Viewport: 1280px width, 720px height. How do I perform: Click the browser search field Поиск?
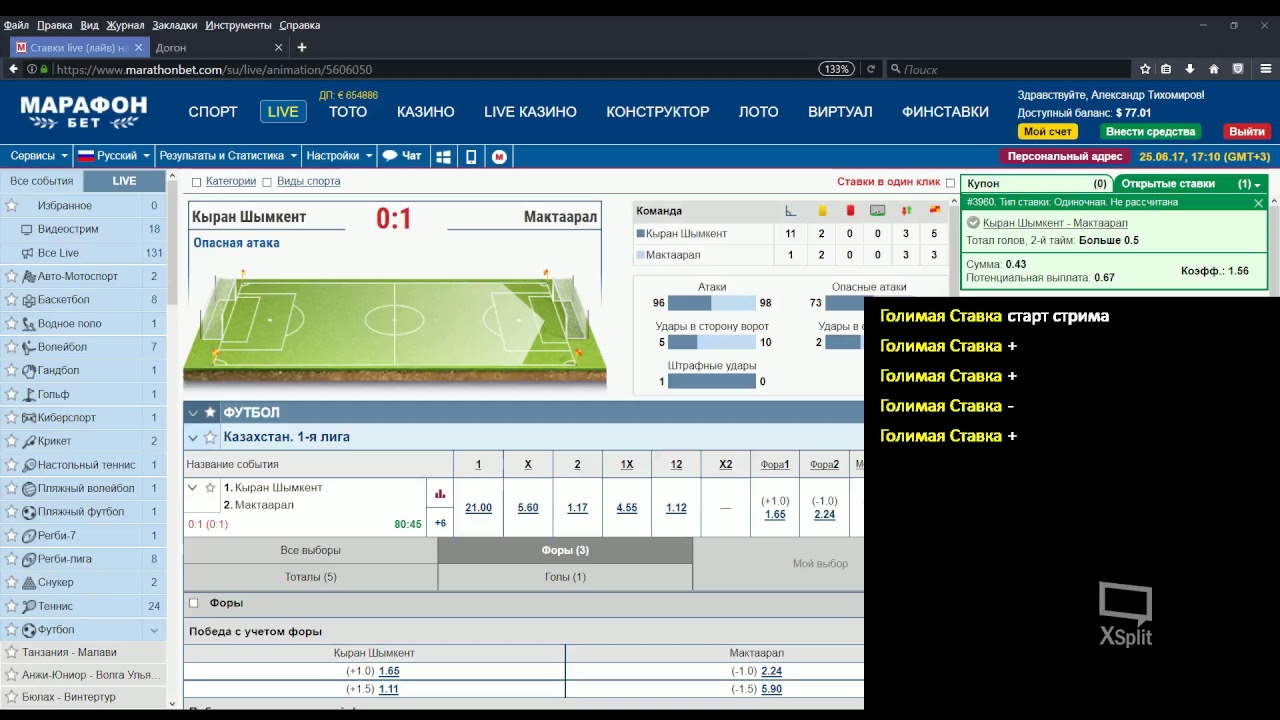point(1010,69)
